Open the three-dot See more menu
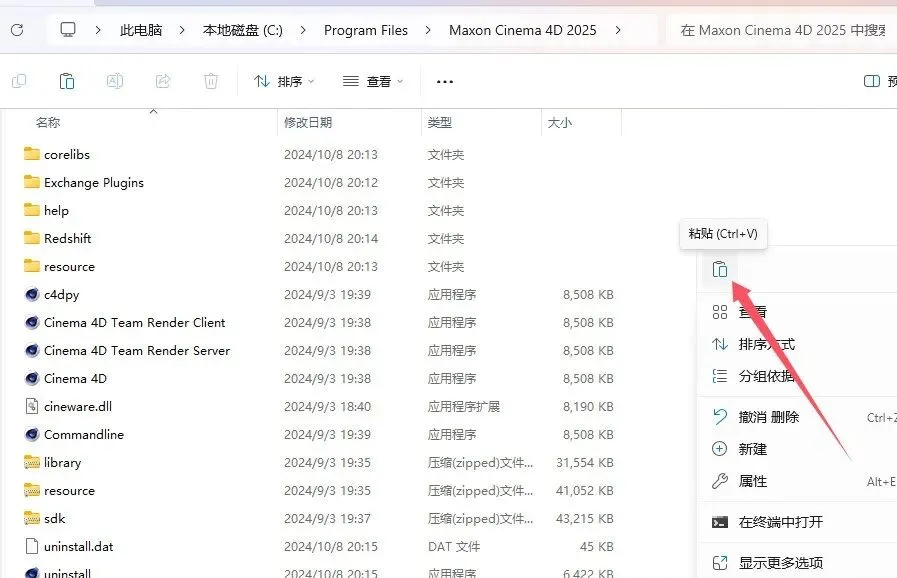 pyautogui.click(x=444, y=82)
